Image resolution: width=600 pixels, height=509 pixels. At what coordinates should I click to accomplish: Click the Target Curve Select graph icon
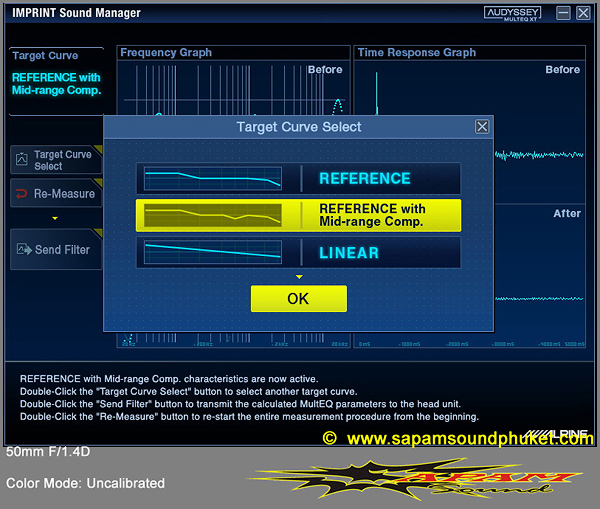(22, 159)
